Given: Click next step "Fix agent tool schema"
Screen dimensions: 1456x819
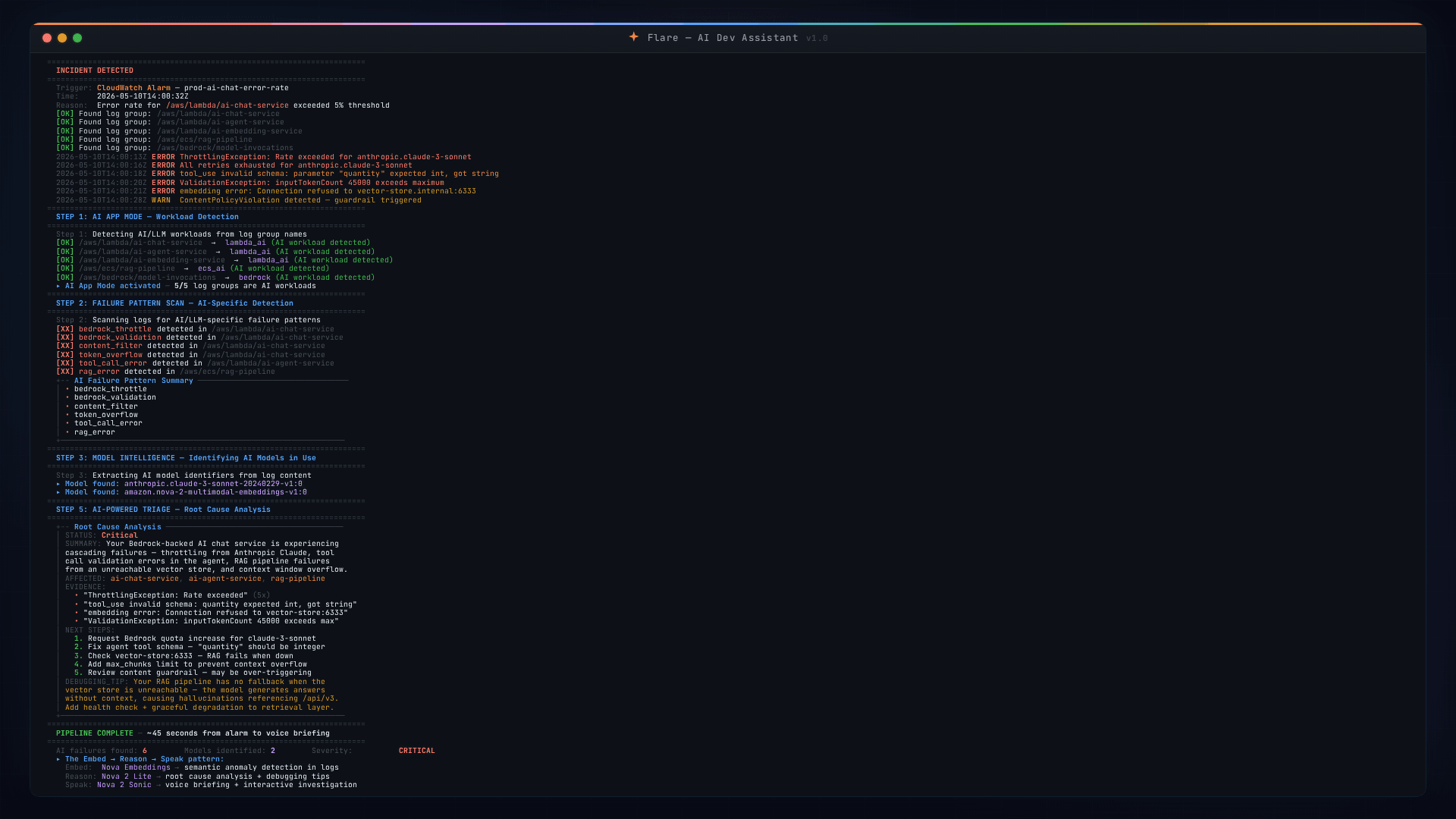Looking at the screenshot, I should point(206,647).
